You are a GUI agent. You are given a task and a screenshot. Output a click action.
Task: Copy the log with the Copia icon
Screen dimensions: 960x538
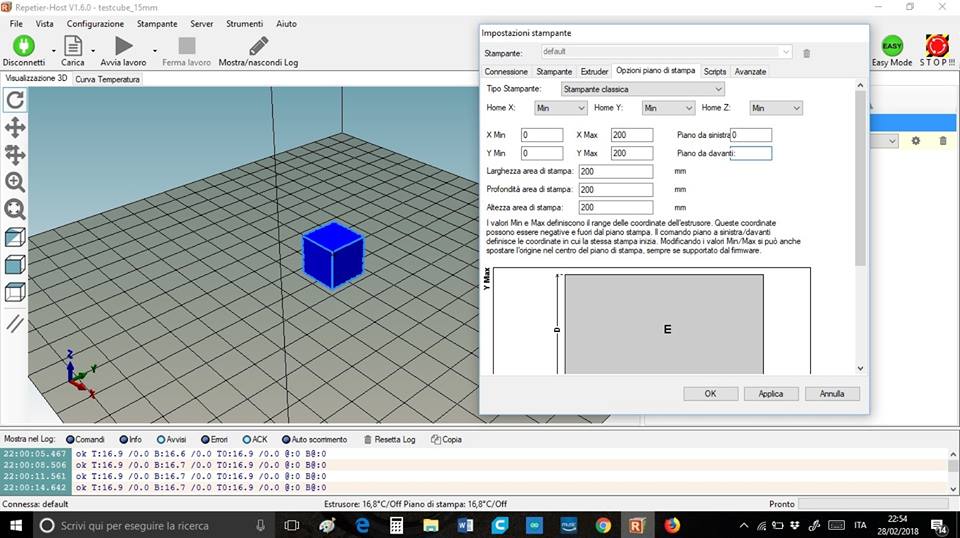(435, 439)
